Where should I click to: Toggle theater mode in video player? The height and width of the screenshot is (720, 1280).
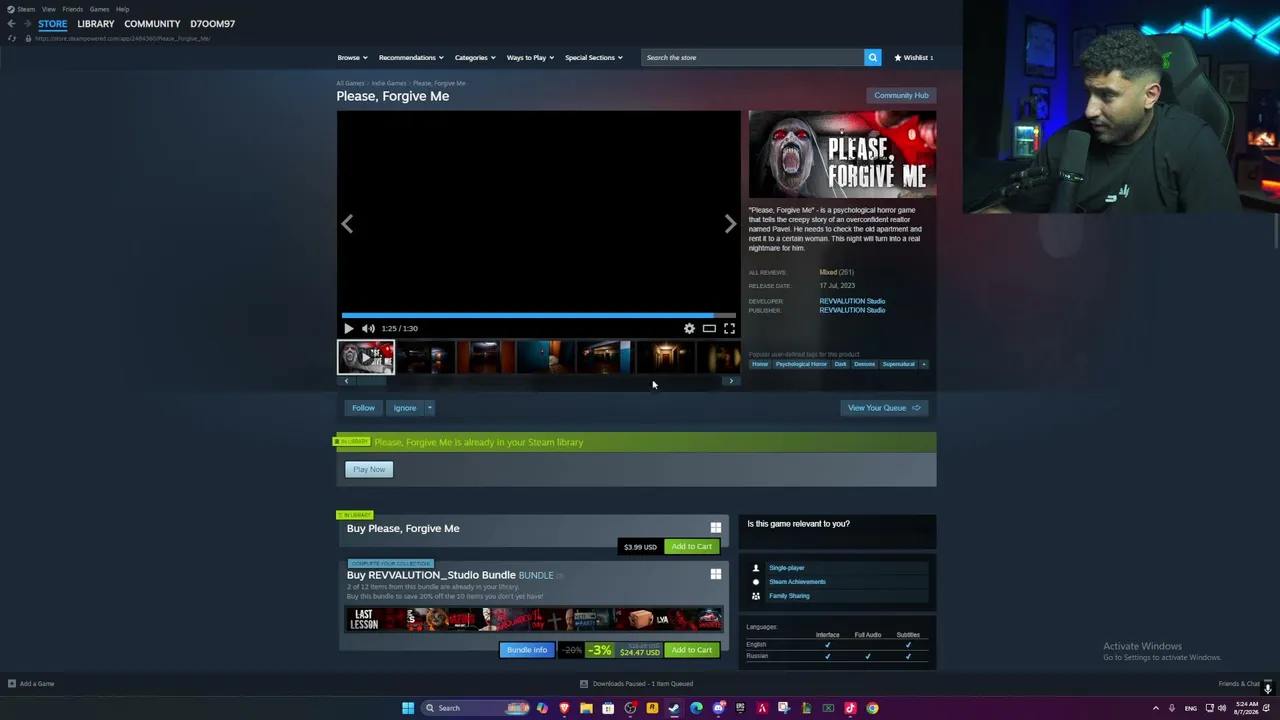(709, 328)
